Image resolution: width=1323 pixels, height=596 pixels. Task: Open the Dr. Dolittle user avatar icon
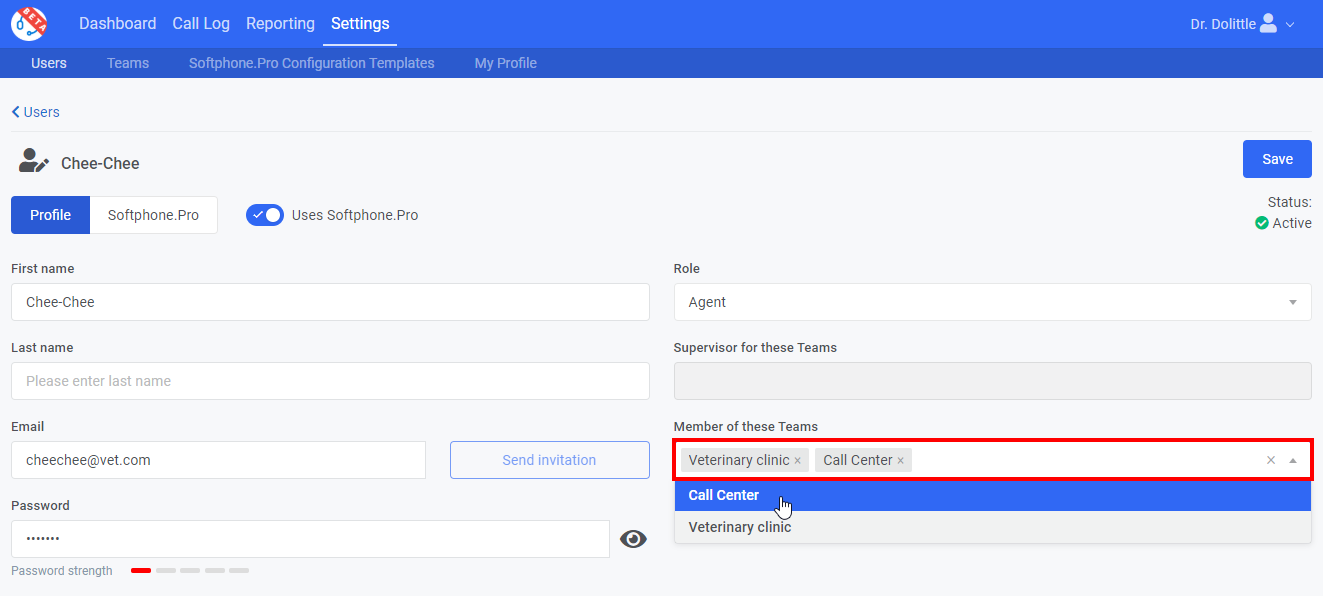(1268, 23)
